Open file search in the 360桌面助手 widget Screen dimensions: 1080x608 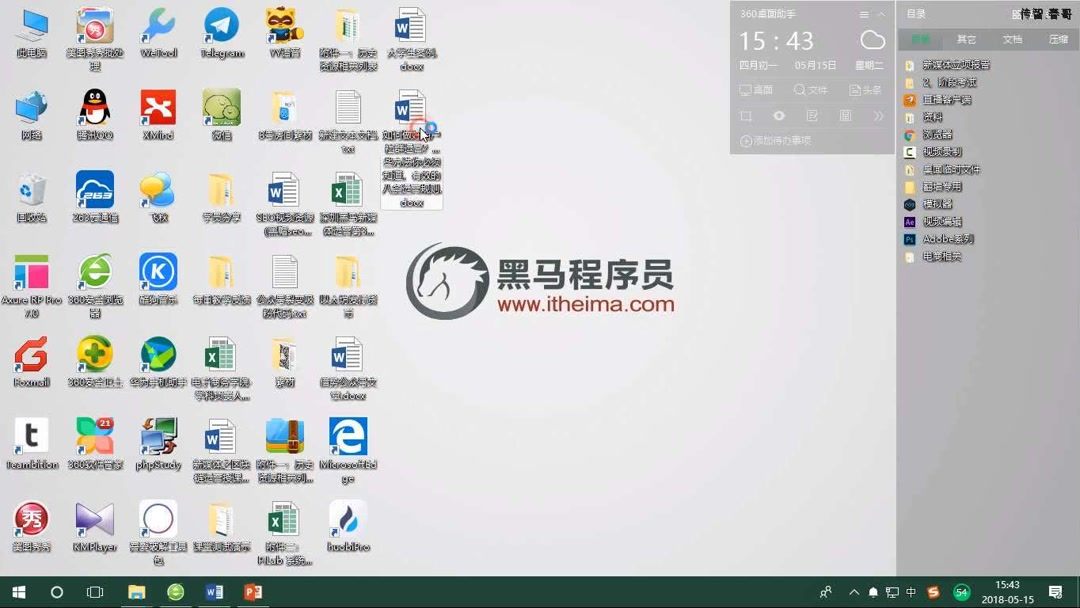pos(810,90)
